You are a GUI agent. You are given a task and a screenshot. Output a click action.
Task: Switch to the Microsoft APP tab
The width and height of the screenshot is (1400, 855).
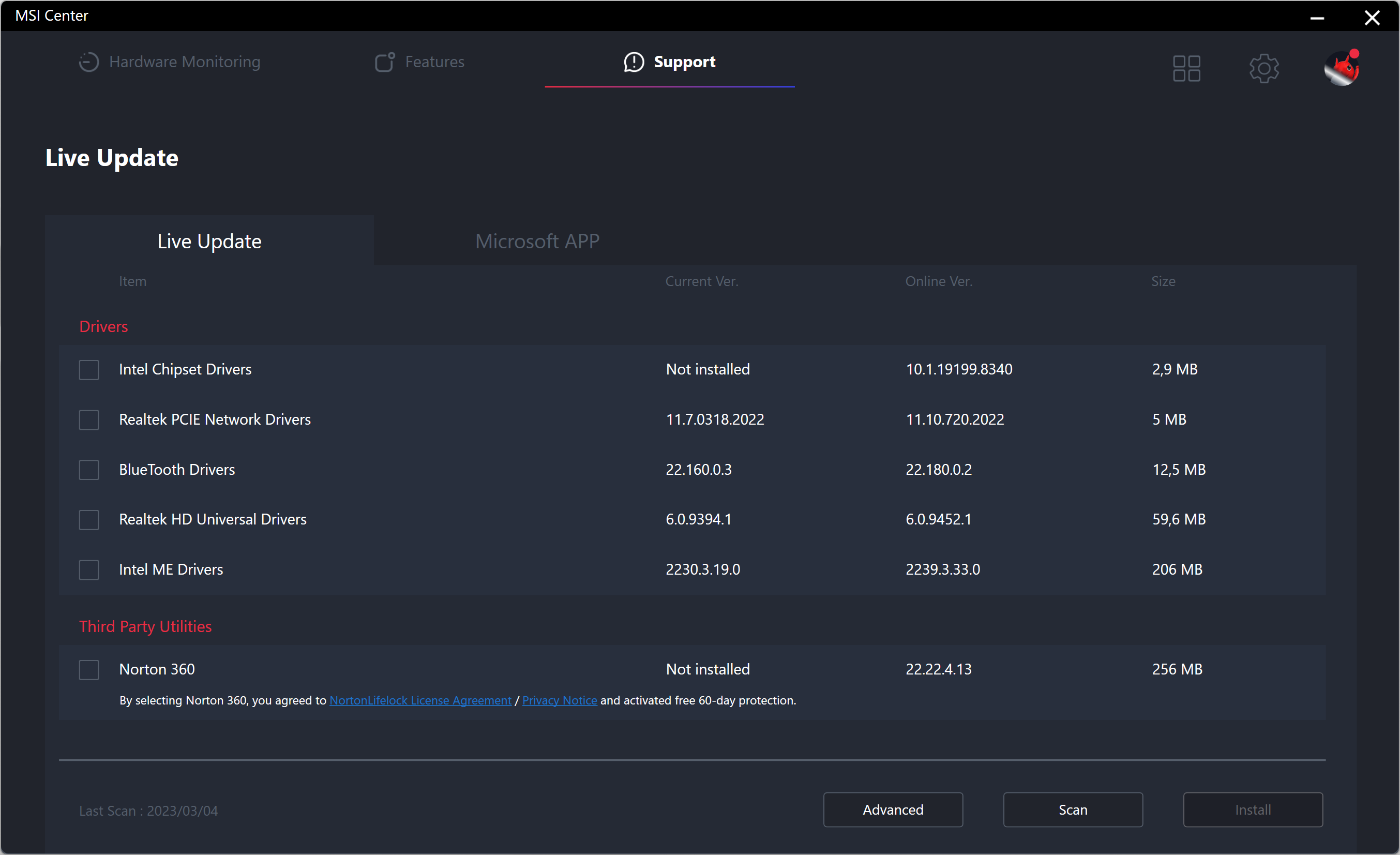[537, 242]
